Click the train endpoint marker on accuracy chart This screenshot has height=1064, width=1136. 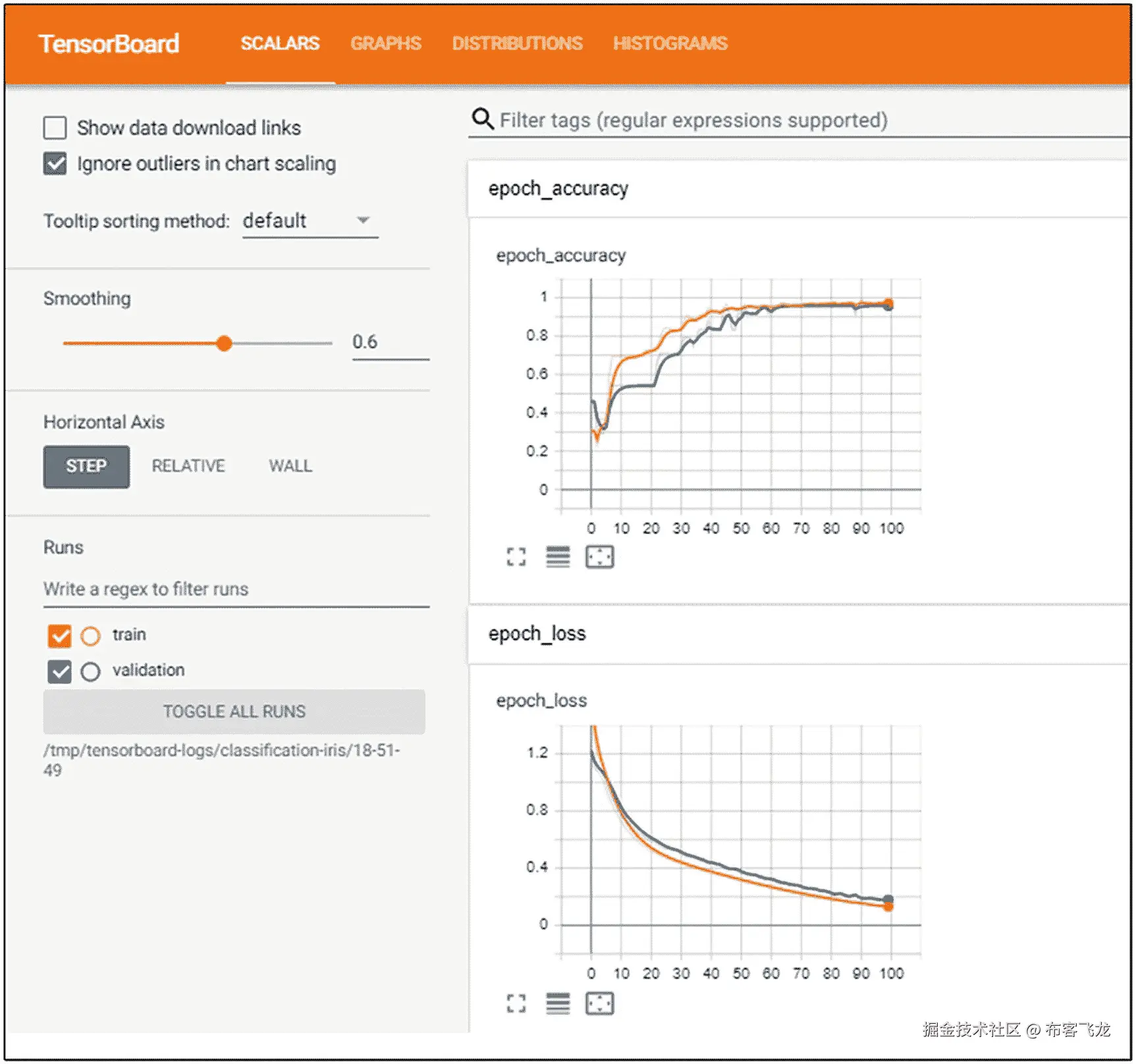pos(888,304)
